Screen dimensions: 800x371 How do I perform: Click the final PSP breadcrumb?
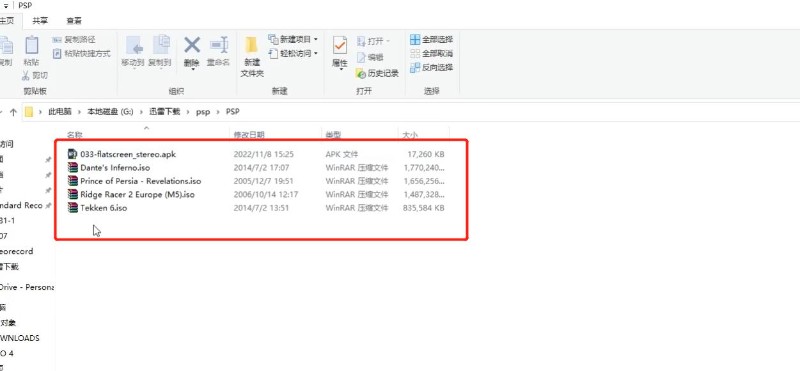click(233, 112)
